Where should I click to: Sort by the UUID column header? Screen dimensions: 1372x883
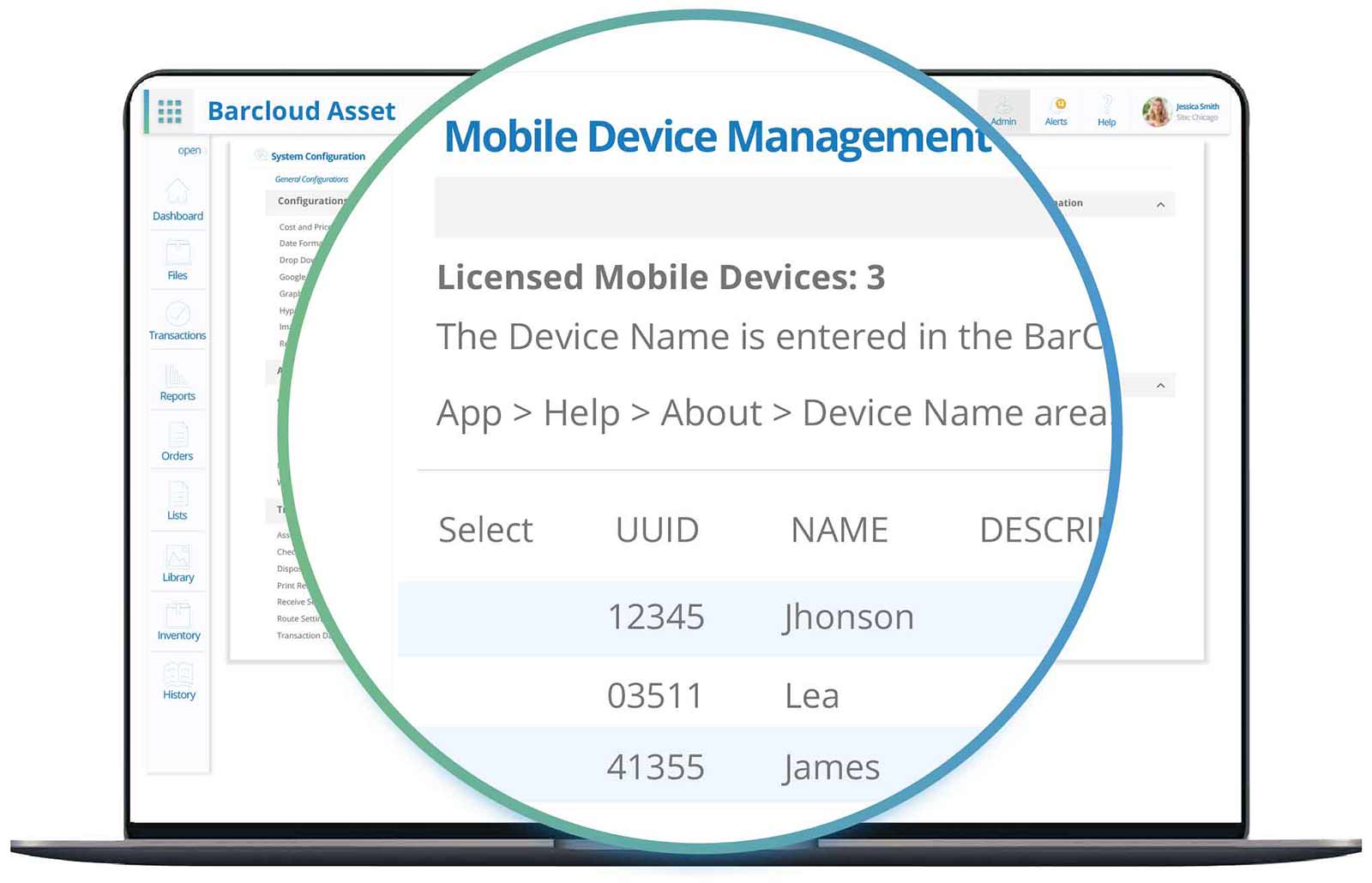pos(657,530)
